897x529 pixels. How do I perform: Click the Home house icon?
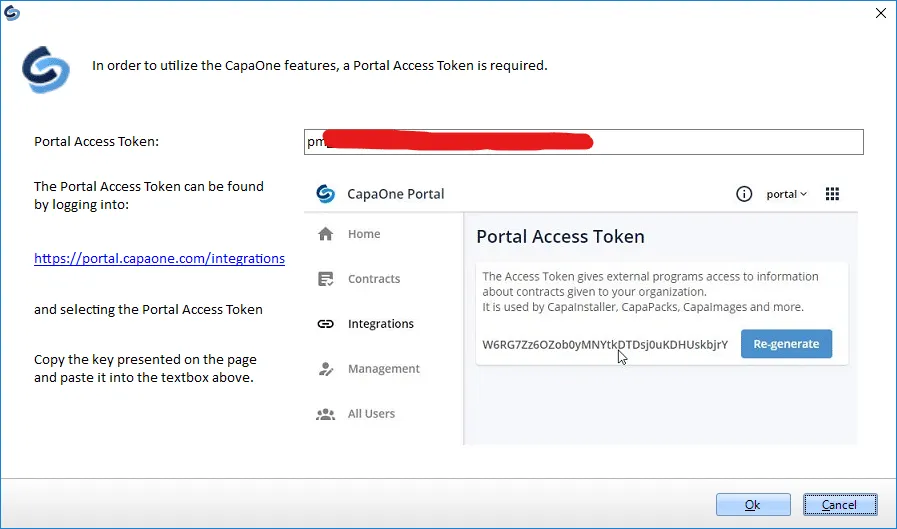tap(326, 234)
